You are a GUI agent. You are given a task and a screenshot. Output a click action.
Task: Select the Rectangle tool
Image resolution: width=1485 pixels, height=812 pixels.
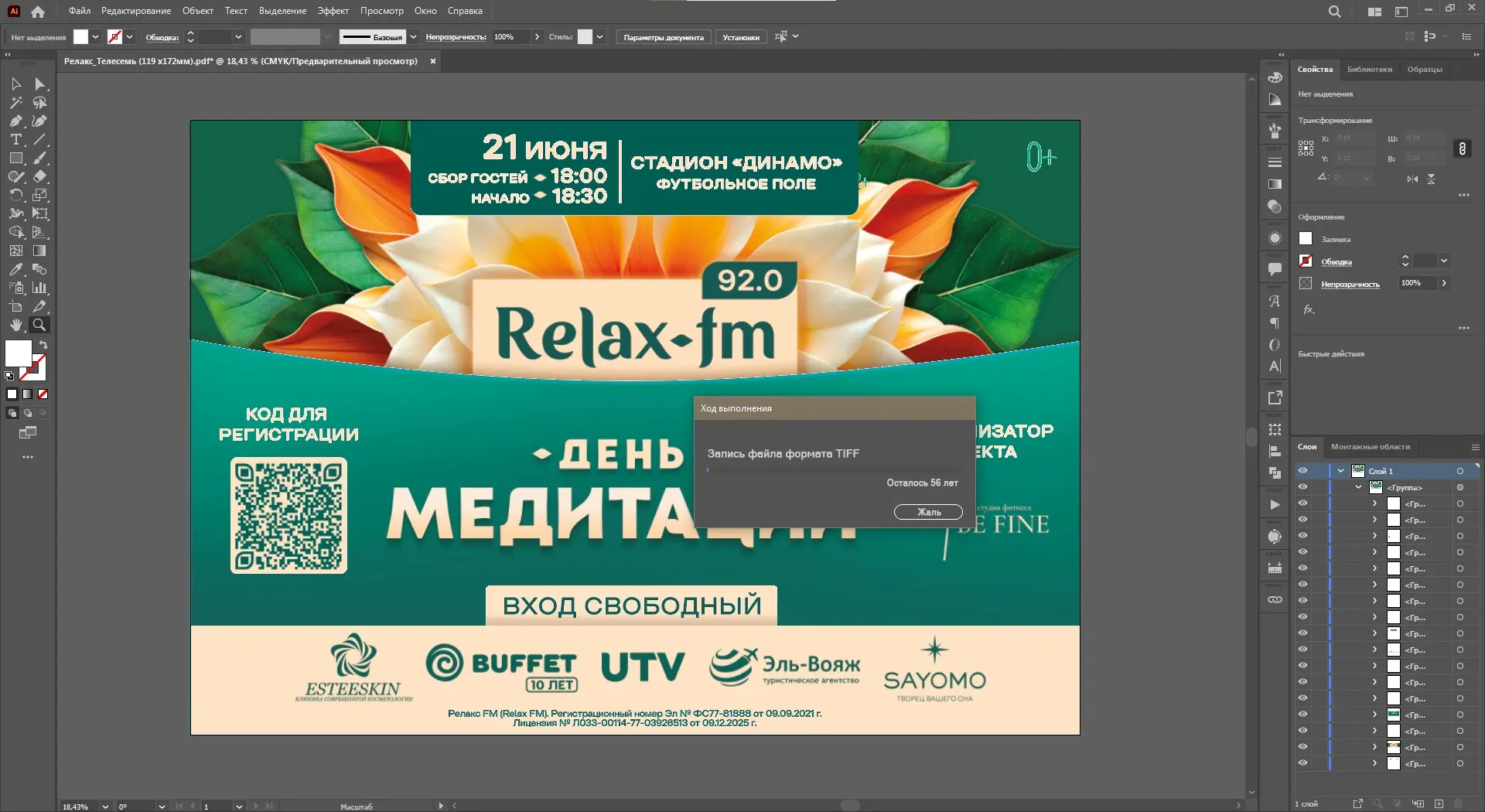(x=15, y=158)
